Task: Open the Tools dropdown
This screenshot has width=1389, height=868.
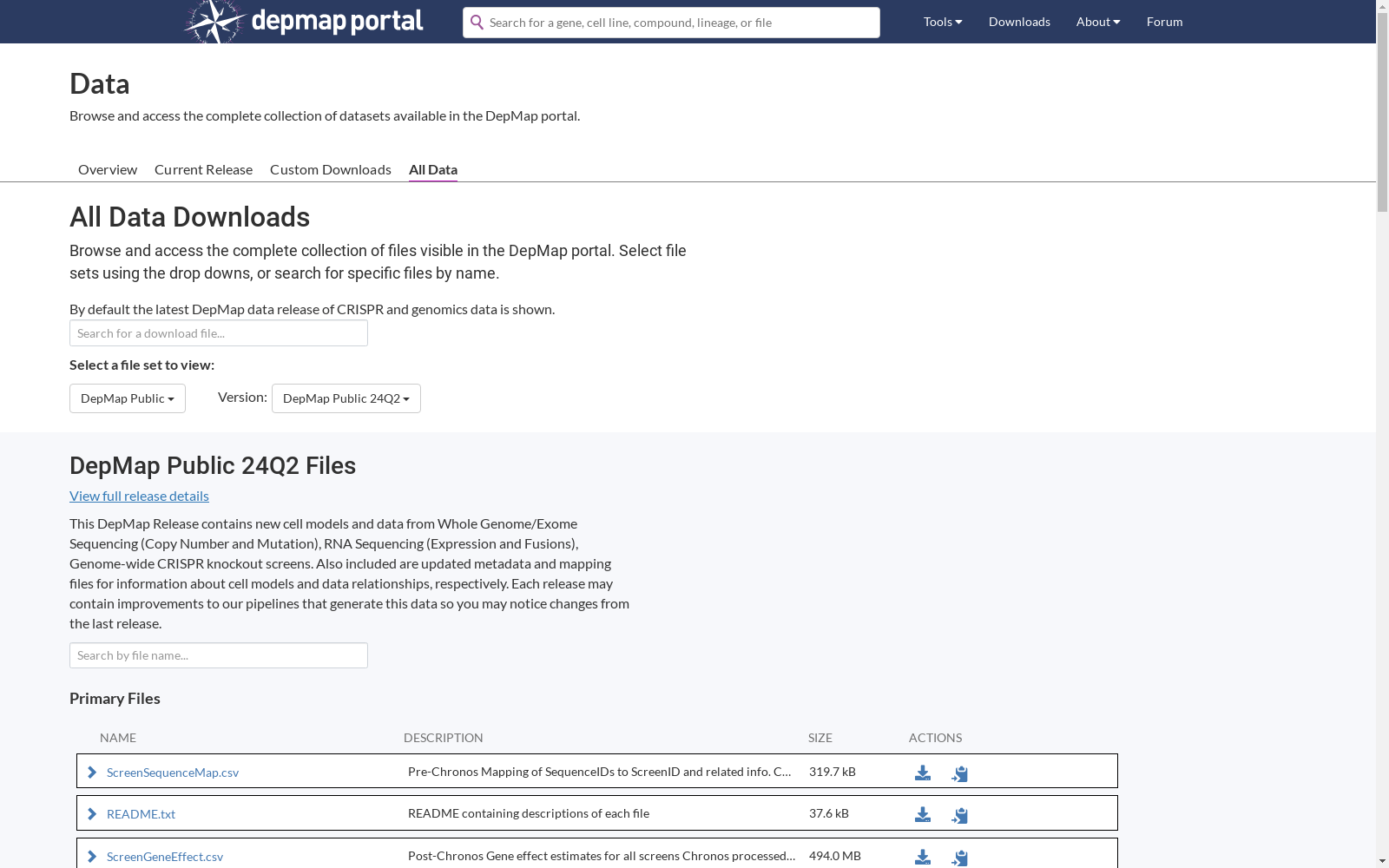Action: [x=942, y=22]
